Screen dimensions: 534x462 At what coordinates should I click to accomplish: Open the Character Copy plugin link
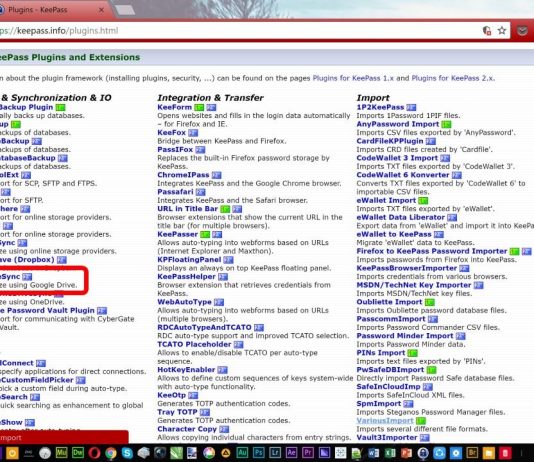coord(187,429)
